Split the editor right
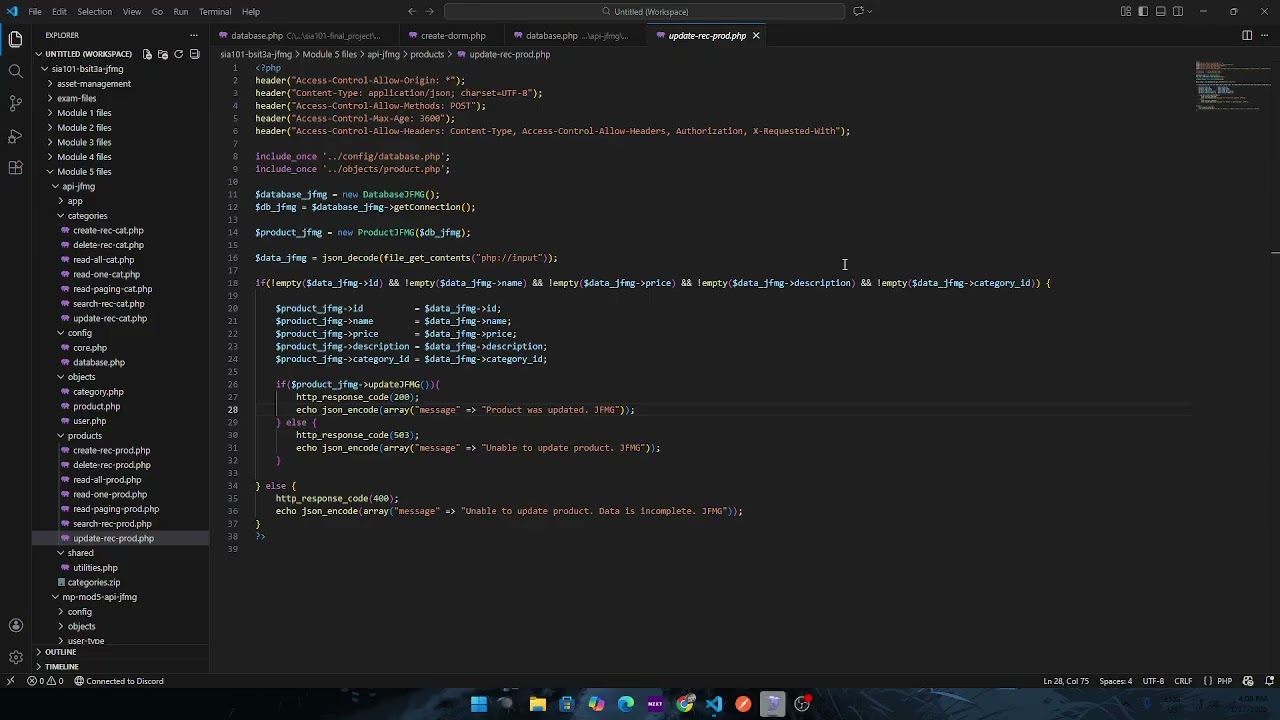This screenshot has height=720, width=1280. [x=1246, y=35]
